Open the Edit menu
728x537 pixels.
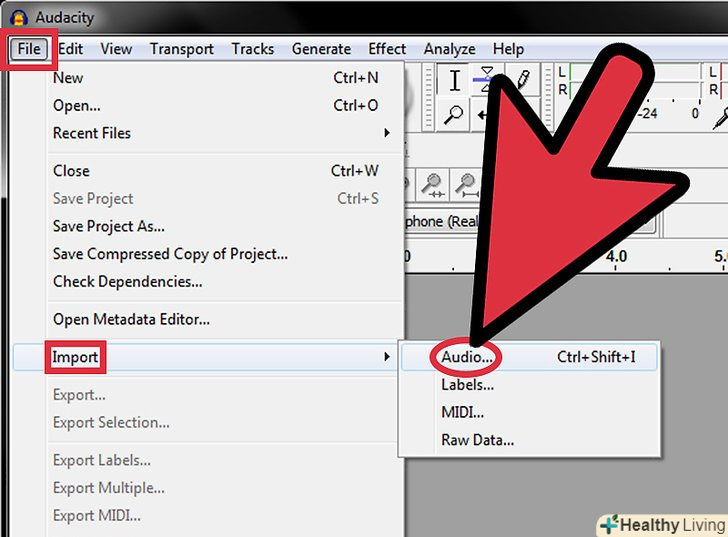71,49
